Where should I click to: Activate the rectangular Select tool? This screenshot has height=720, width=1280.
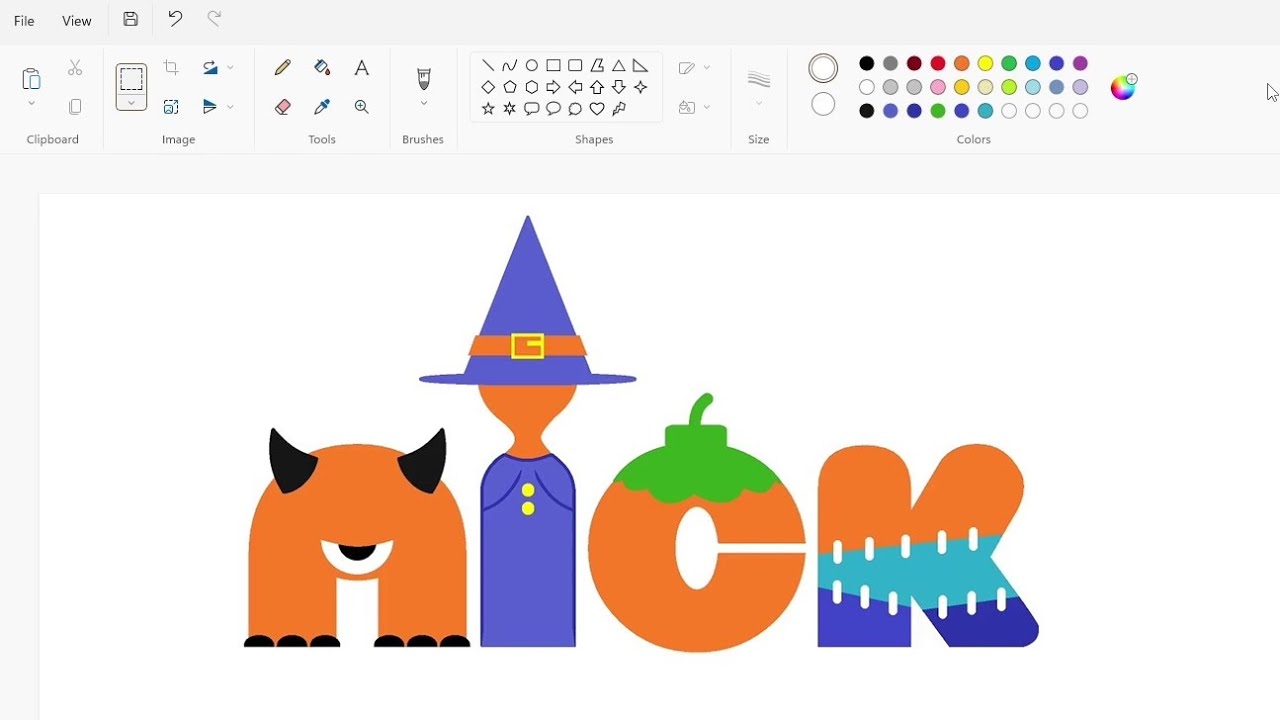coord(131,79)
